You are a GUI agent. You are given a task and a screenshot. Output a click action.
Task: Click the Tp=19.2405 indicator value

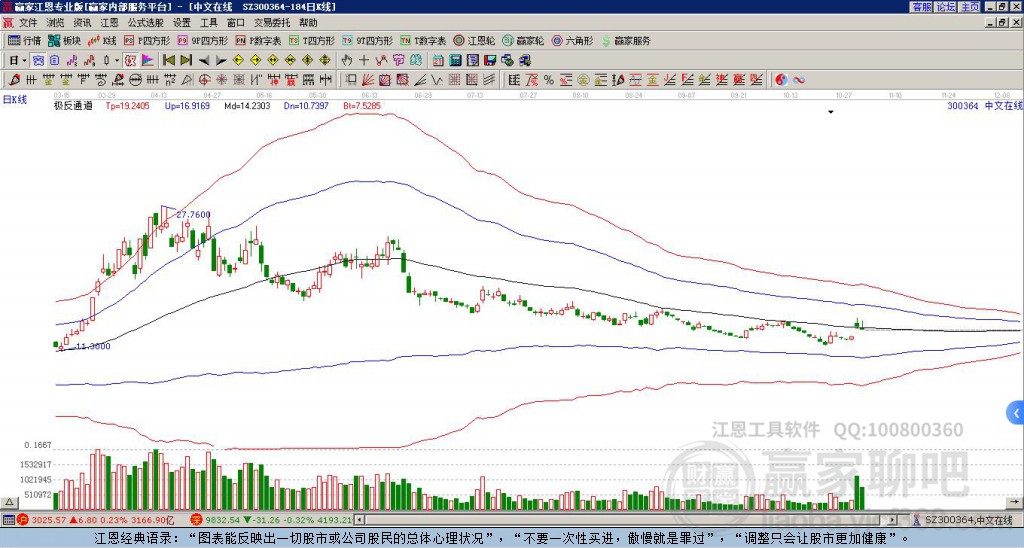click(x=127, y=106)
